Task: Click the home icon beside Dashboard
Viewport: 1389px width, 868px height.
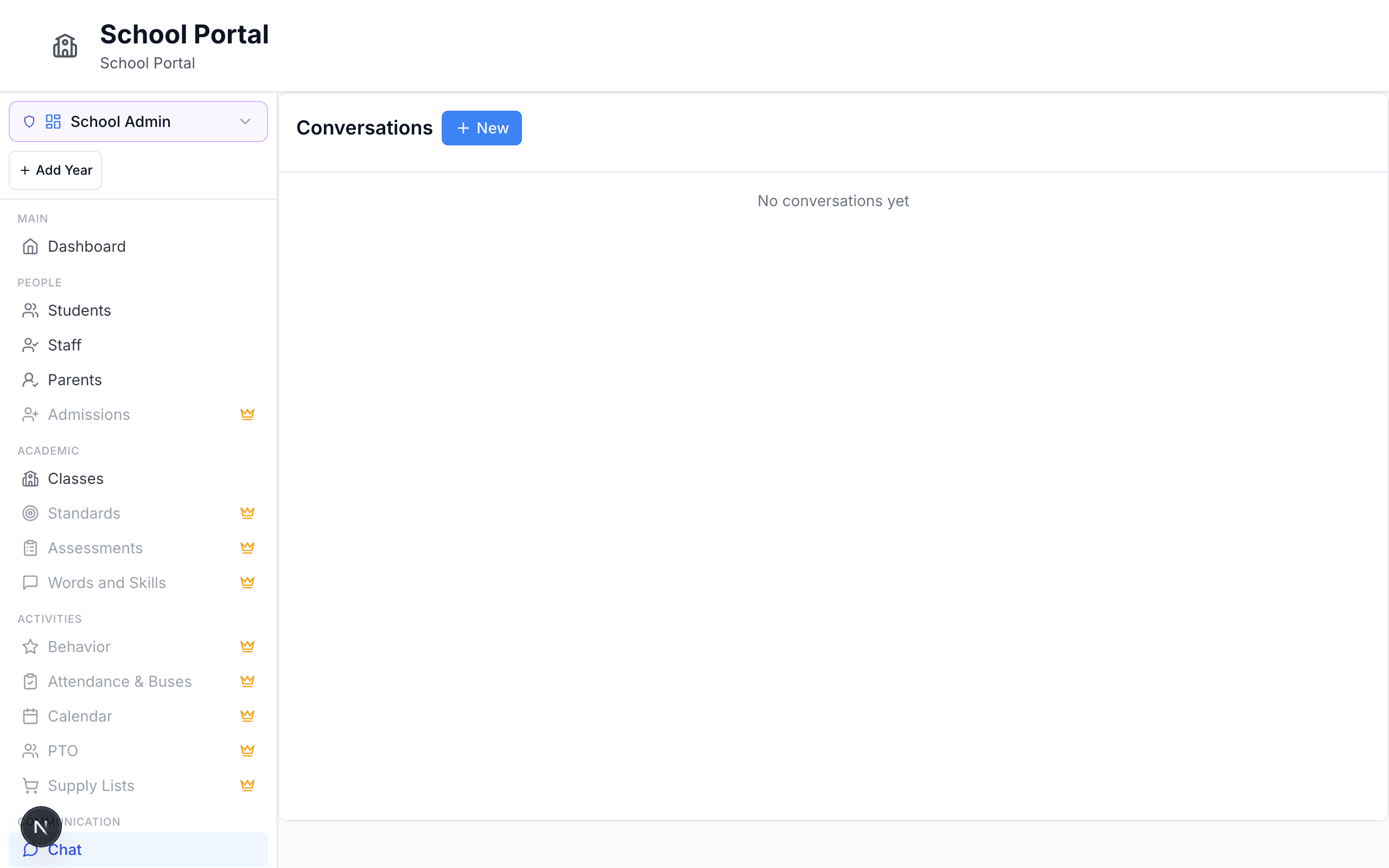Action: [30, 246]
